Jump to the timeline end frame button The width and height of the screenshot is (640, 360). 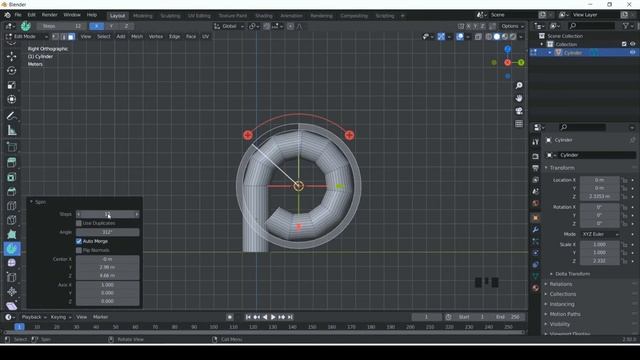coord(290,317)
